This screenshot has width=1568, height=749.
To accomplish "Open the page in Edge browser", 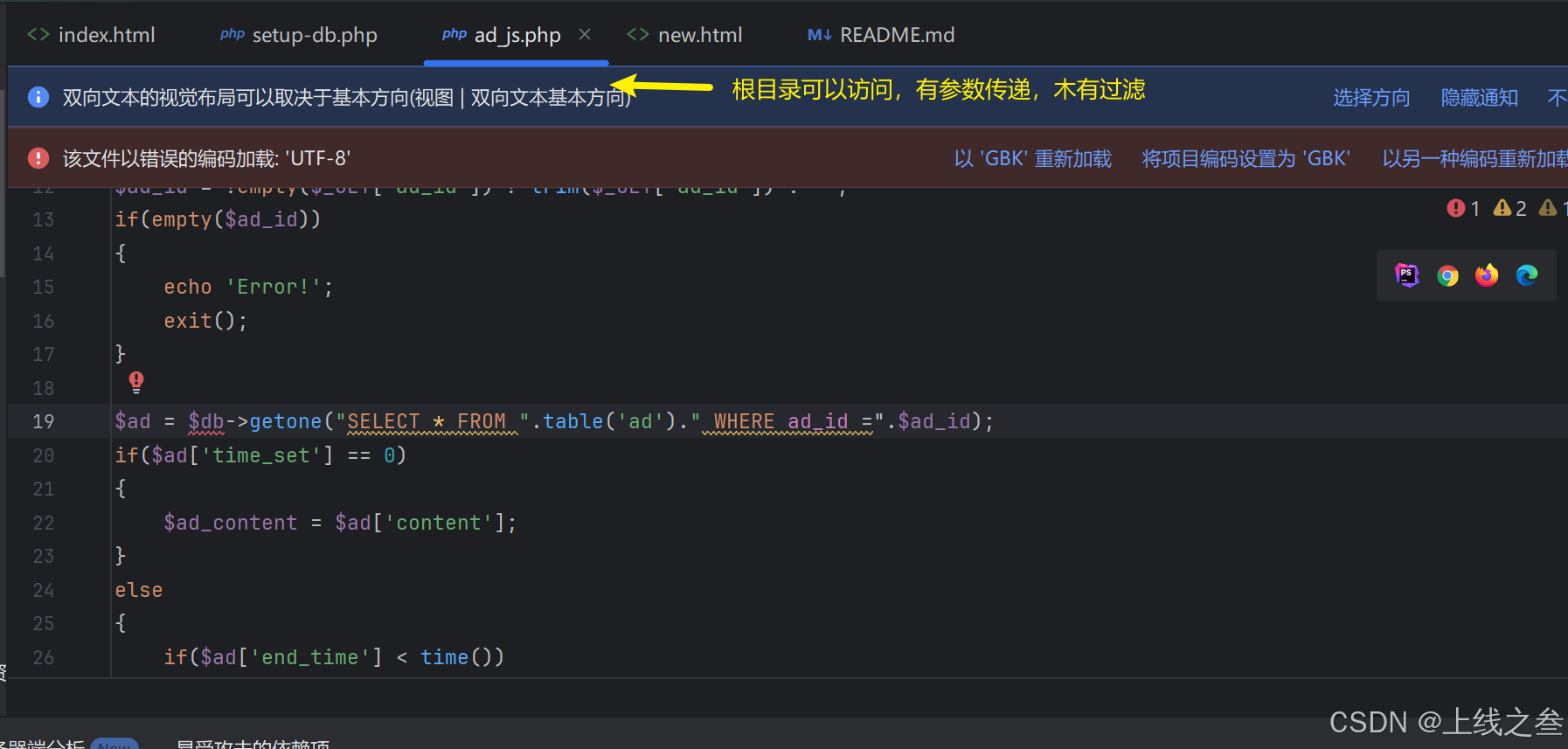I will pyautogui.click(x=1527, y=275).
